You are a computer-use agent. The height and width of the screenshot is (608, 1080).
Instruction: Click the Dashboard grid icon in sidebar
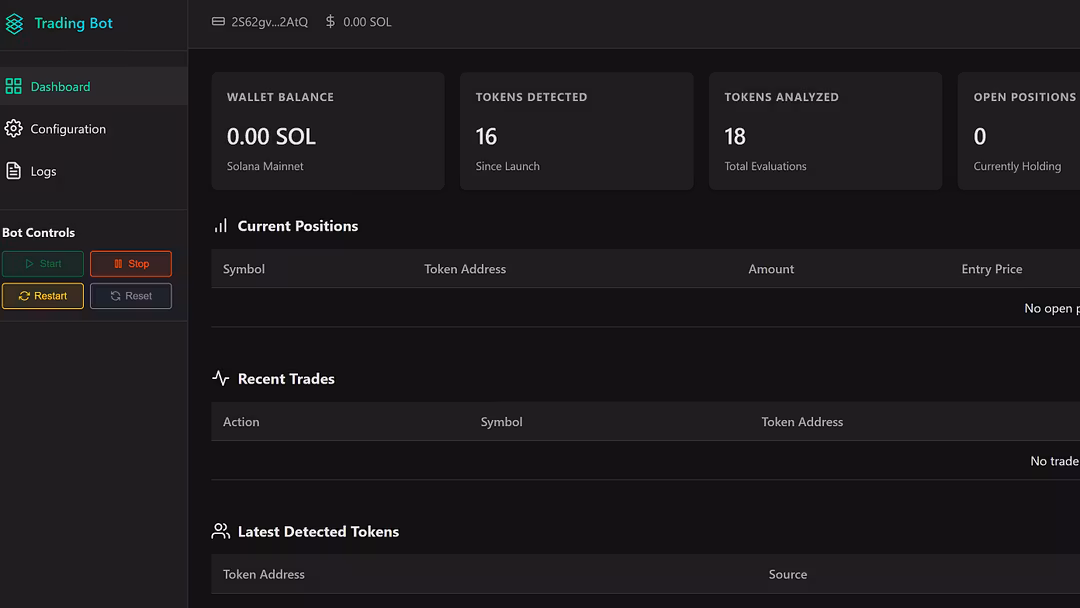click(x=13, y=87)
